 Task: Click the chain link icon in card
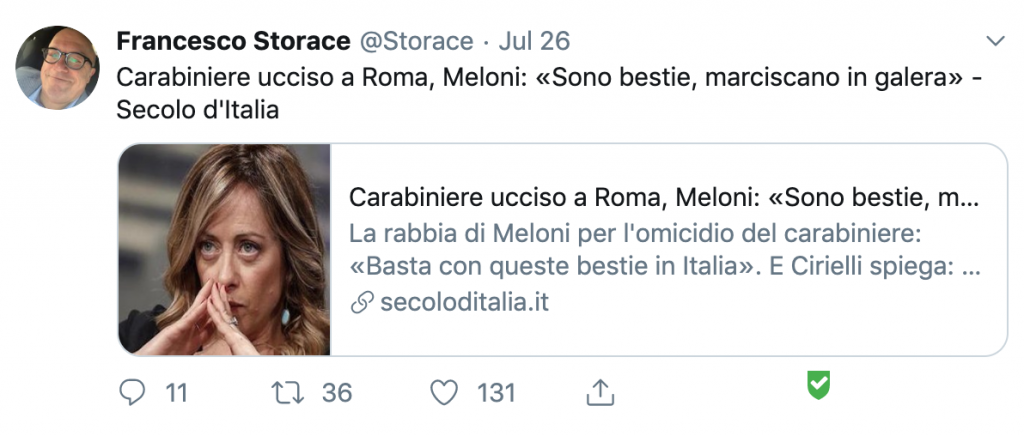(x=361, y=302)
